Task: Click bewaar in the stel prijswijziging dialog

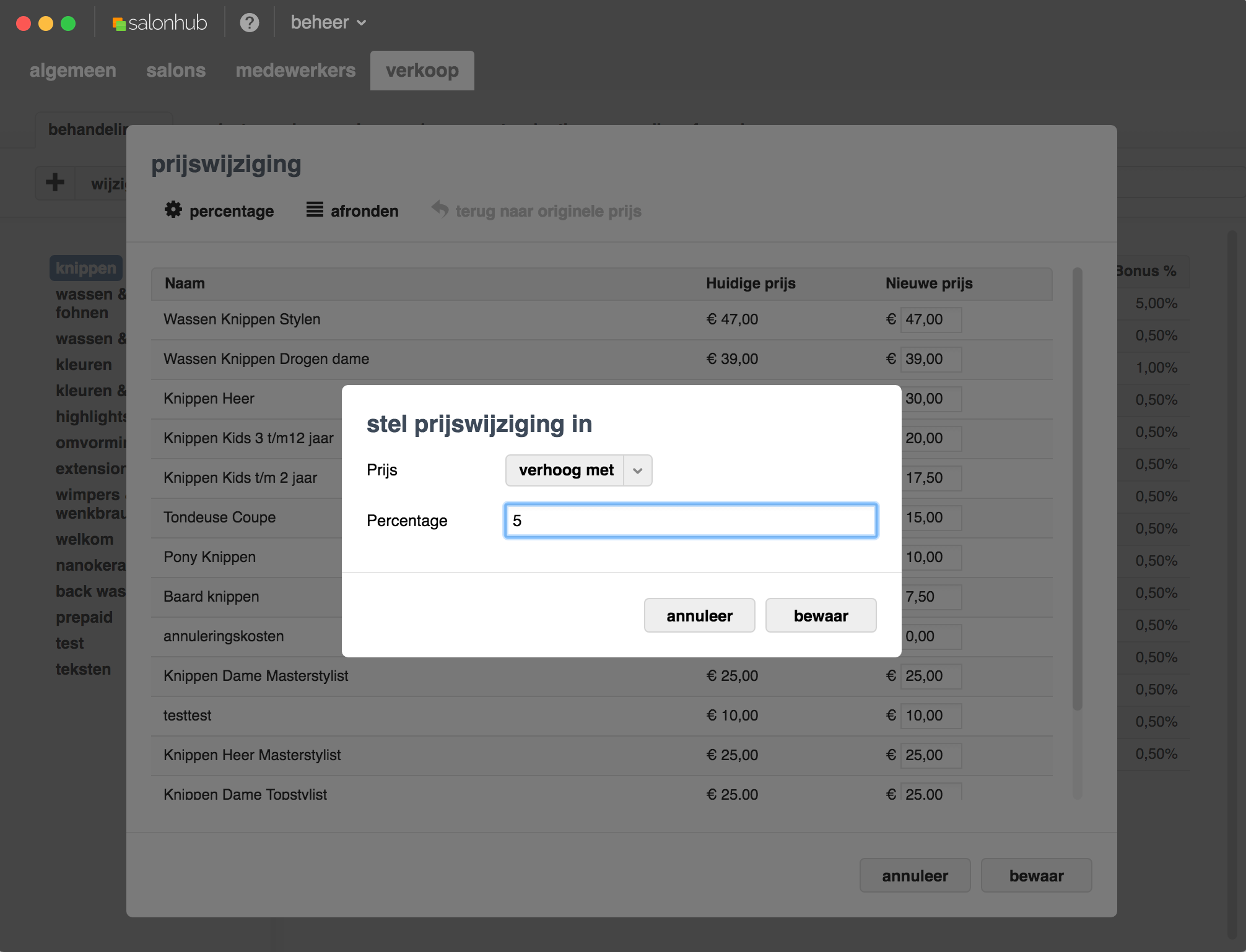Action: 821,615
